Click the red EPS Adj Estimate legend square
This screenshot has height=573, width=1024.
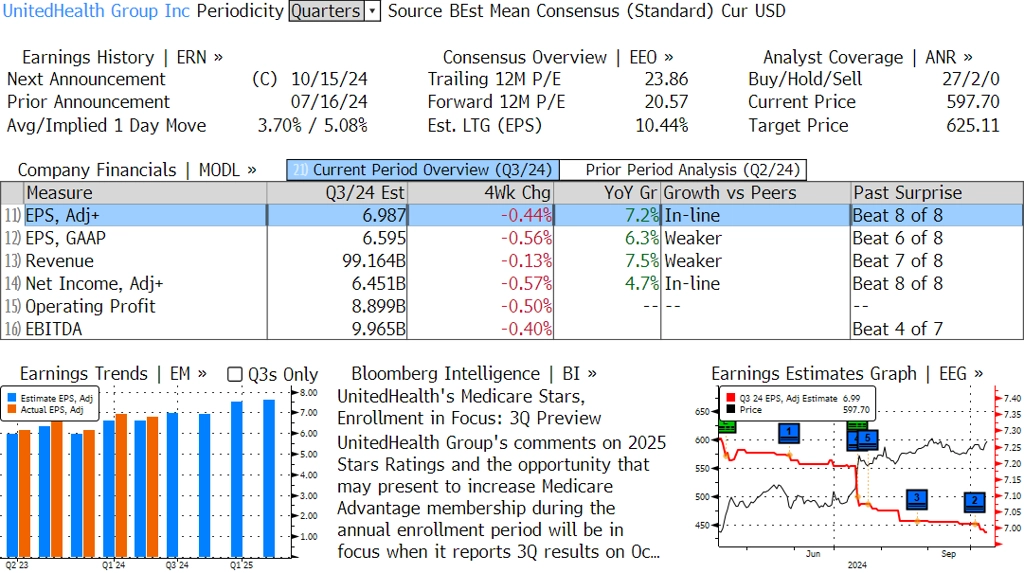(x=731, y=397)
